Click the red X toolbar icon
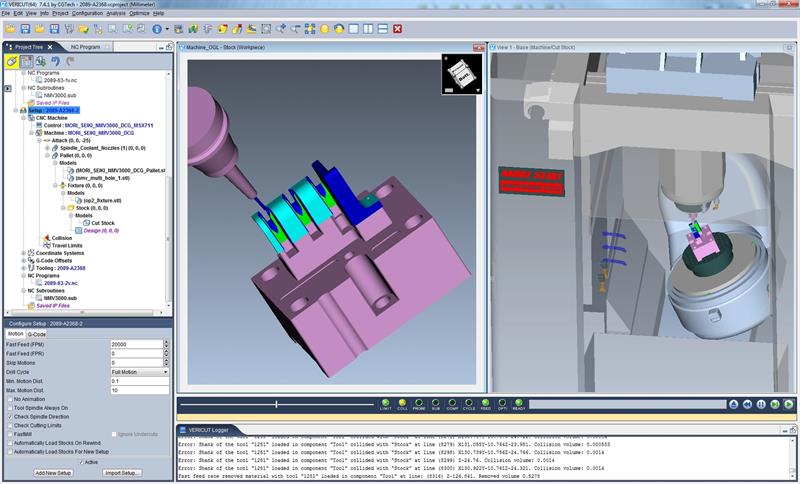The height and width of the screenshot is (484, 800). [x=397, y=29]
